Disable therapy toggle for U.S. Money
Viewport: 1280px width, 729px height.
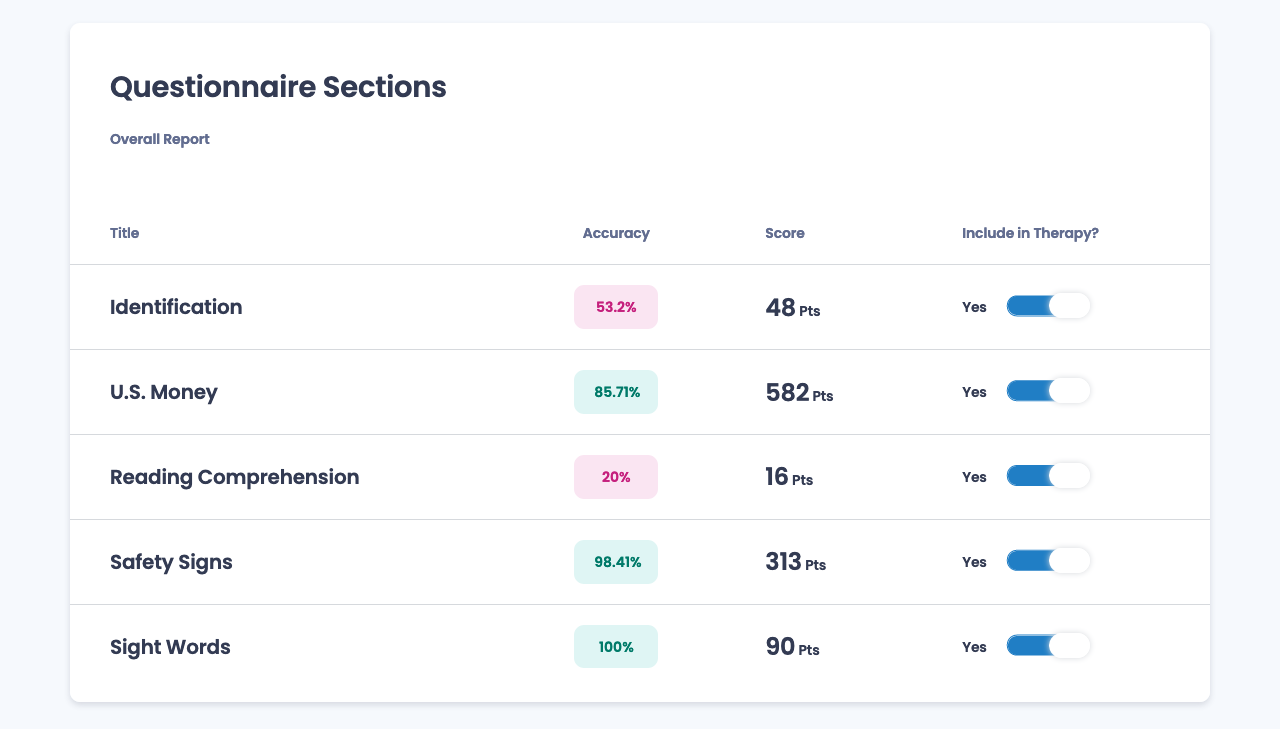[1048, 391]
